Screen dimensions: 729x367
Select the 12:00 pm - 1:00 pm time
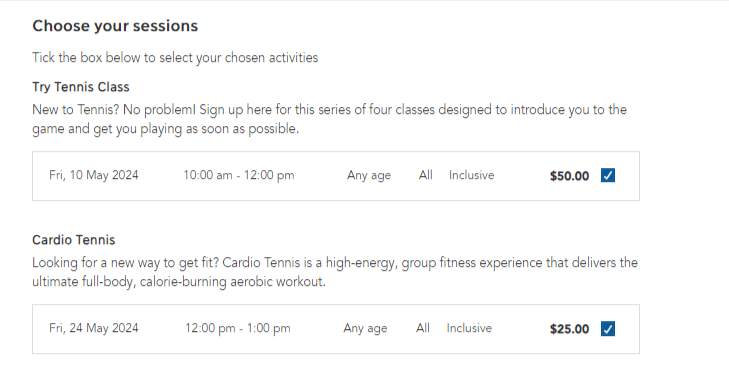(238, 328)
